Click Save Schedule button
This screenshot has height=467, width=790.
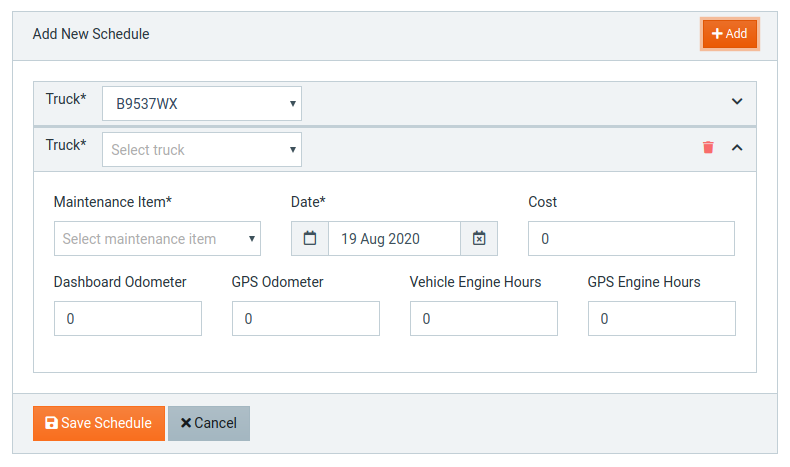tap(99, 423)
